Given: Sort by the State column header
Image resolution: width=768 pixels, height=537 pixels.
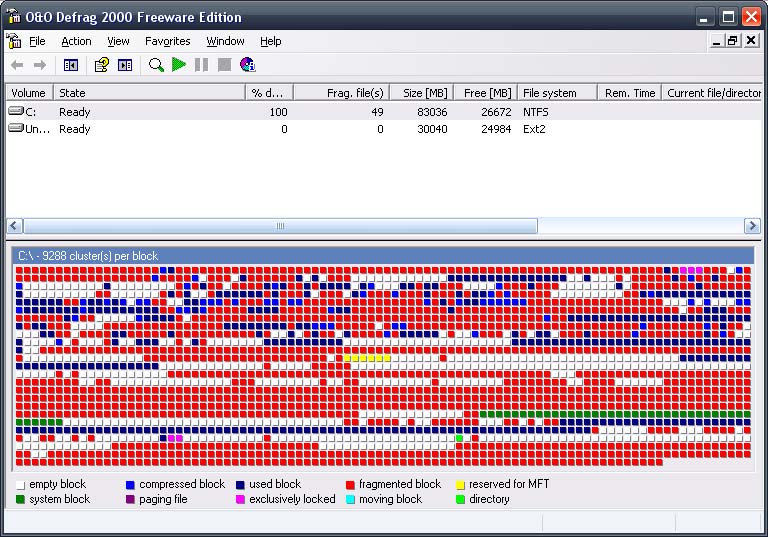Looking at the screenshot, I should point(149,93).
